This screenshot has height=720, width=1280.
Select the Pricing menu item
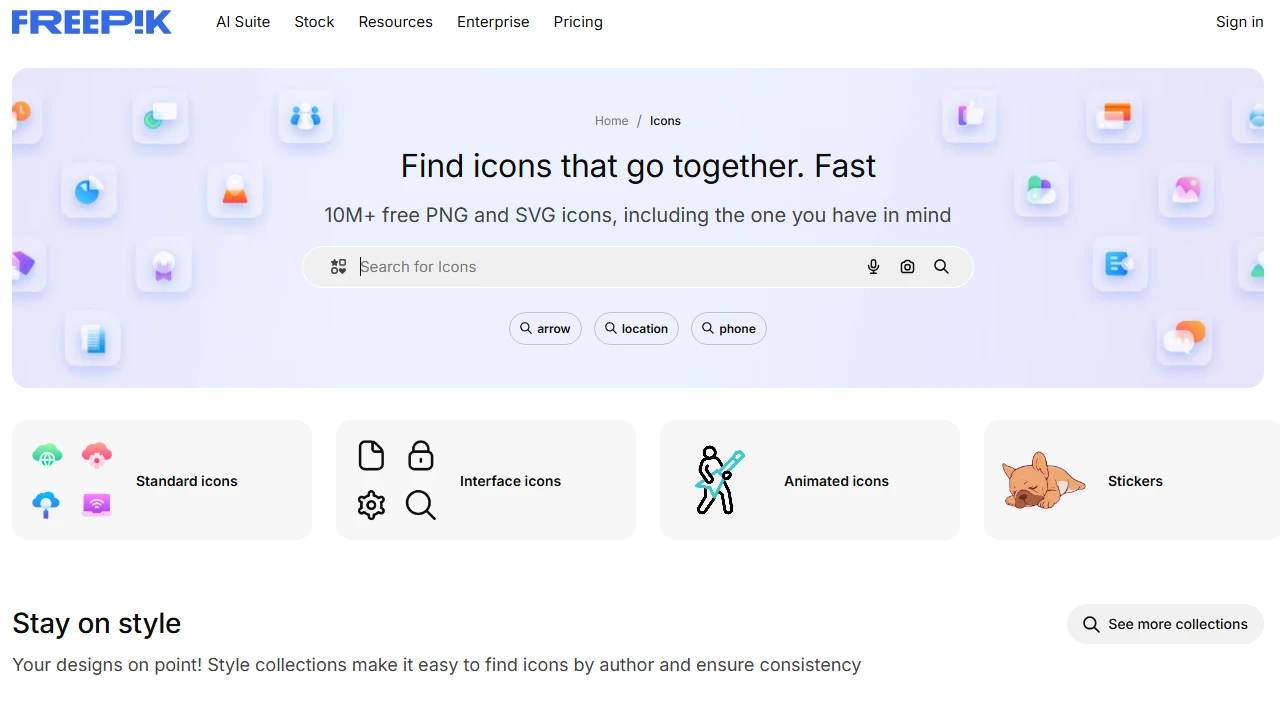578,21
